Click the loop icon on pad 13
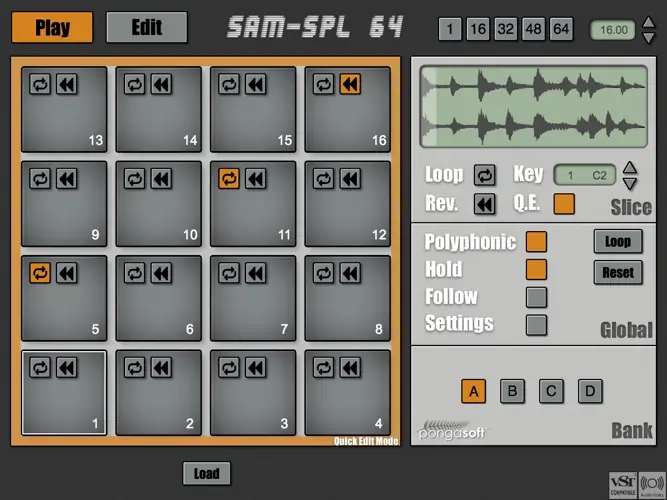667x500 pixels. tap(40, 84)
